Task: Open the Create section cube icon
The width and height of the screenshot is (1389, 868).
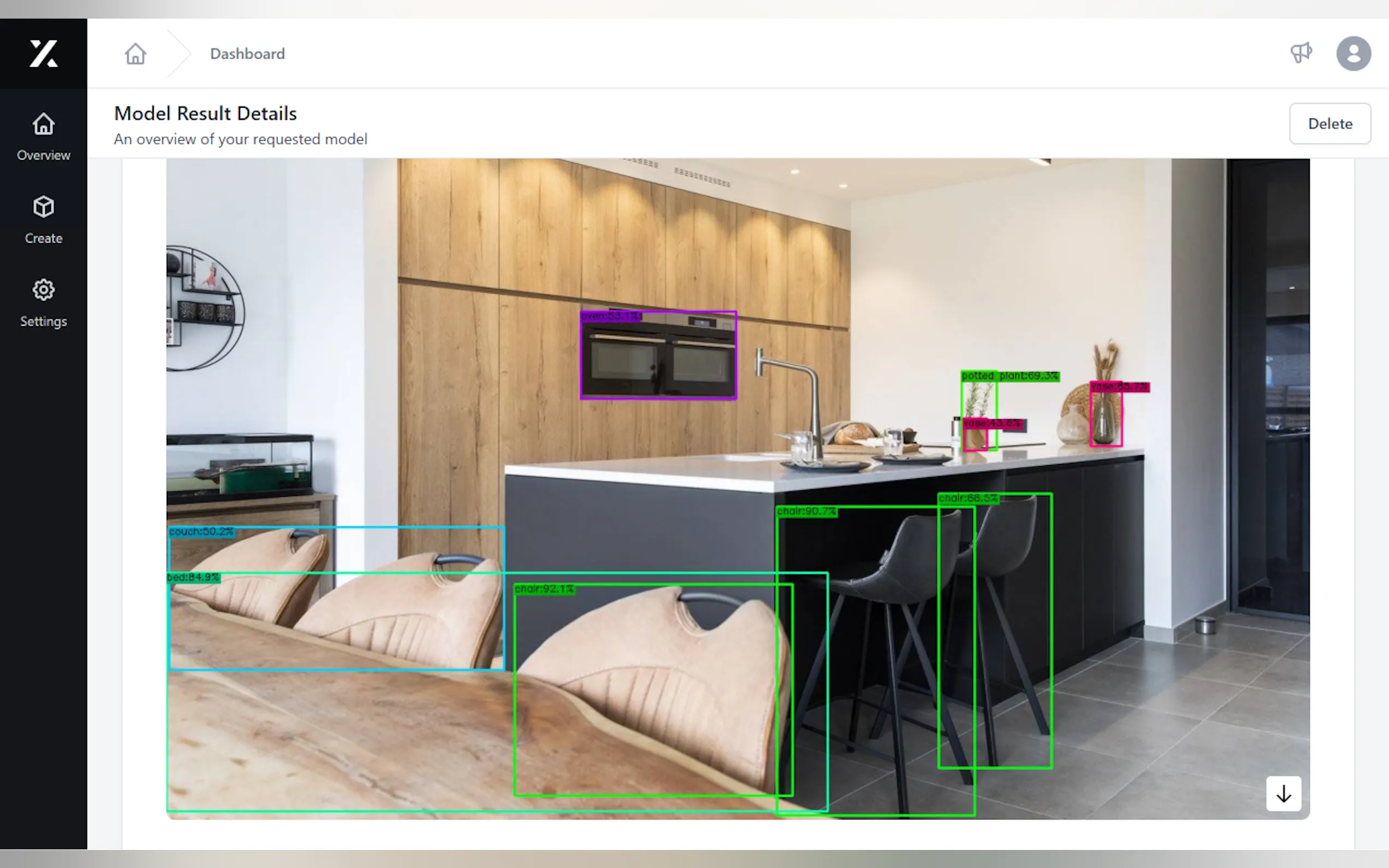Action: [43, 207]
